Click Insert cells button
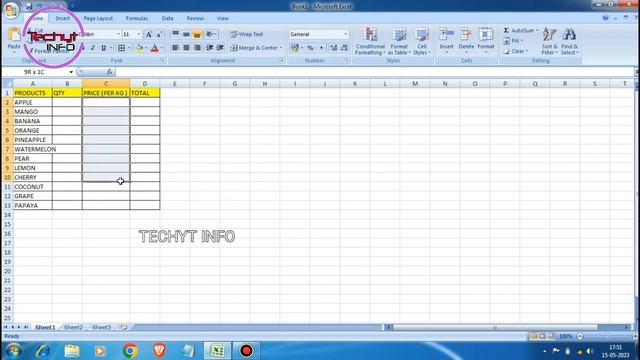This screenshot has width=640, height=360. coord(447,40)
